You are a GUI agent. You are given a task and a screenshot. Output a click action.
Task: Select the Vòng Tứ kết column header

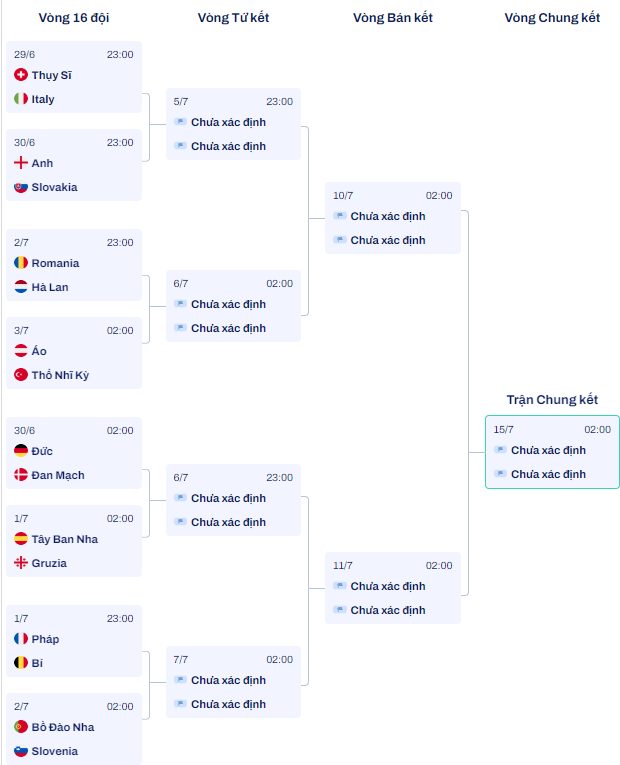233,18
